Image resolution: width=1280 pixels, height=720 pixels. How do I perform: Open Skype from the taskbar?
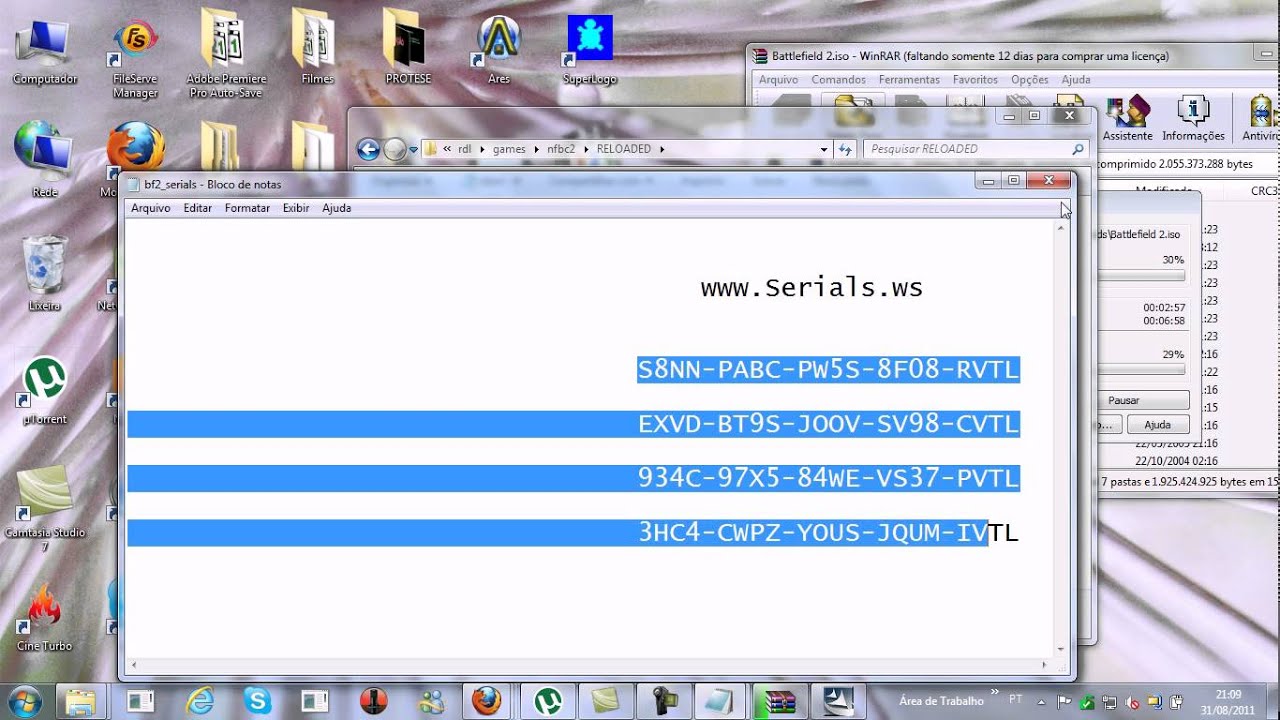[x=257, y=701]
